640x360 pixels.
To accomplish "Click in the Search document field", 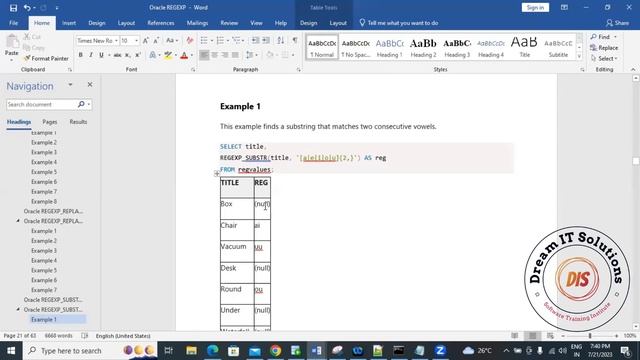I will tap(42, 104).
